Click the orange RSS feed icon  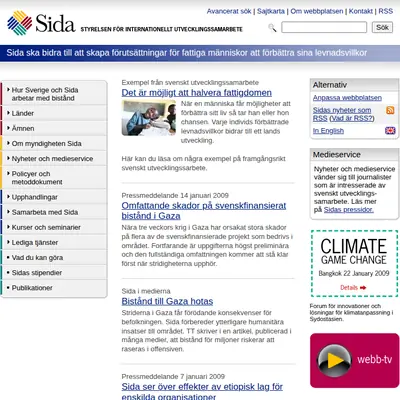pos(390,110)
